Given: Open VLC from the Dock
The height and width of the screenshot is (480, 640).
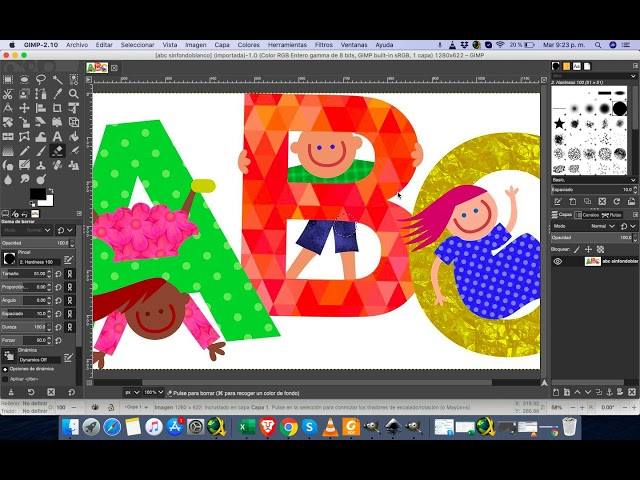Looking at the screenshot, I should 350,427.
